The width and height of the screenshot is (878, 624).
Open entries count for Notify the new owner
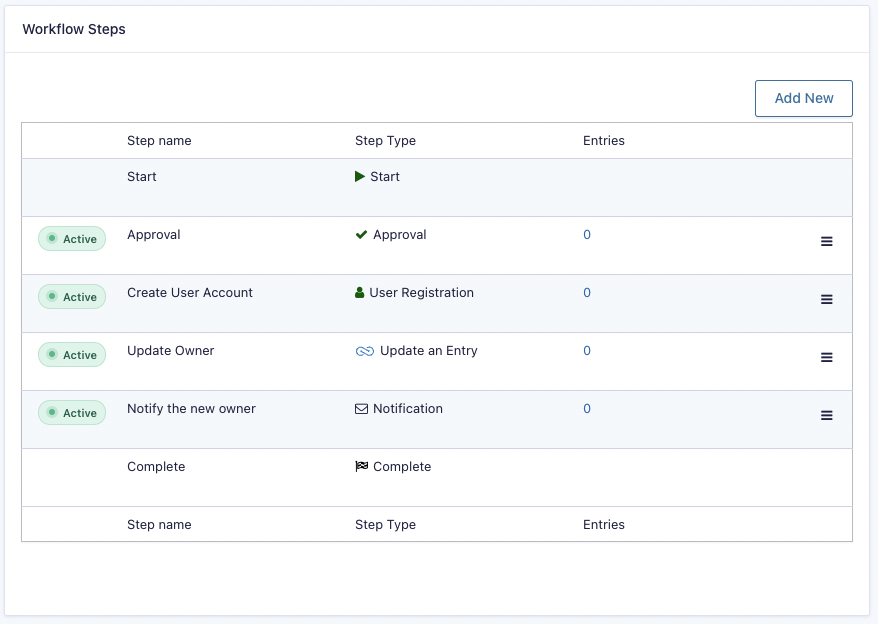(x=587, y=409)
